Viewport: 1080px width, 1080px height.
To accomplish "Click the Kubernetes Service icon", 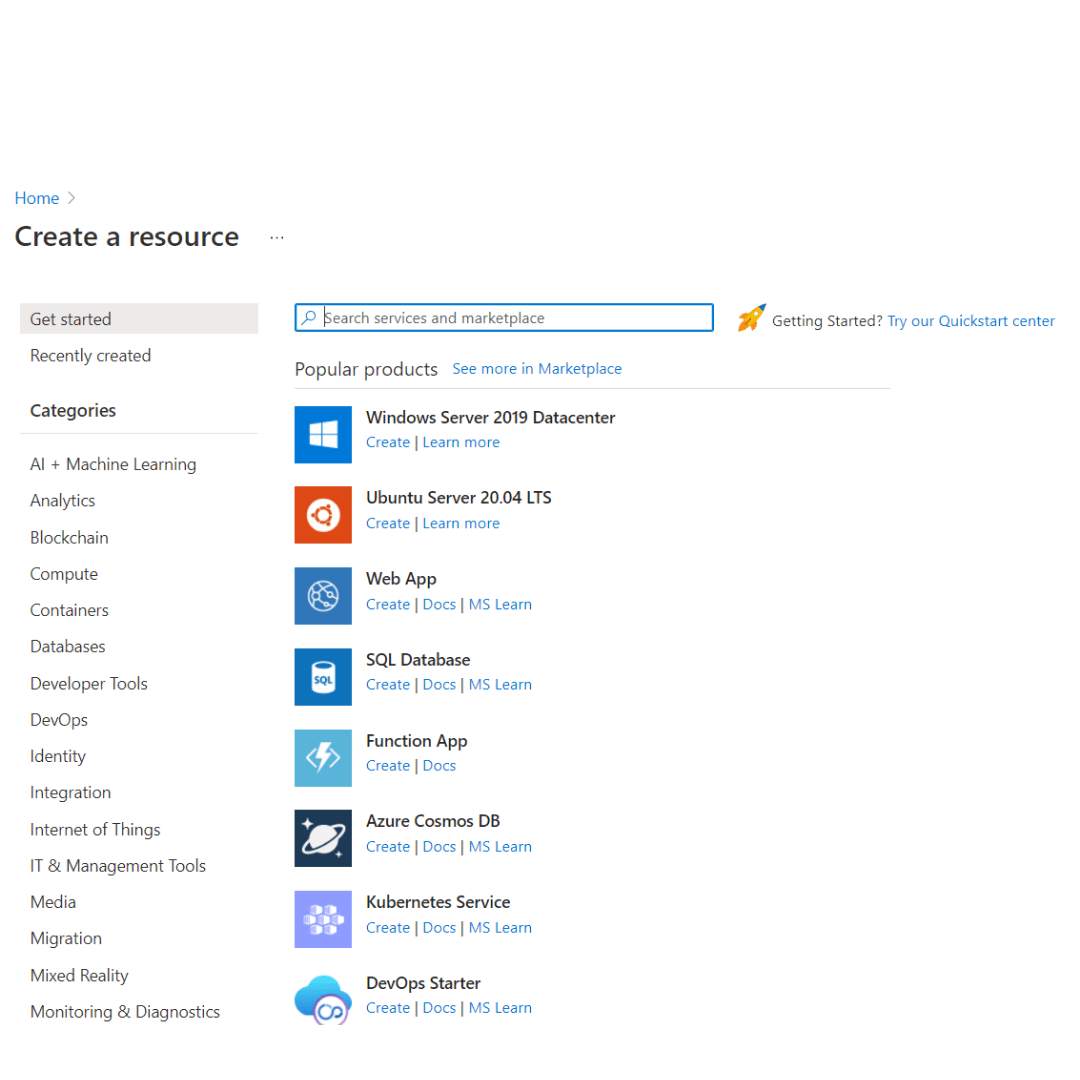I will point(323,920).
